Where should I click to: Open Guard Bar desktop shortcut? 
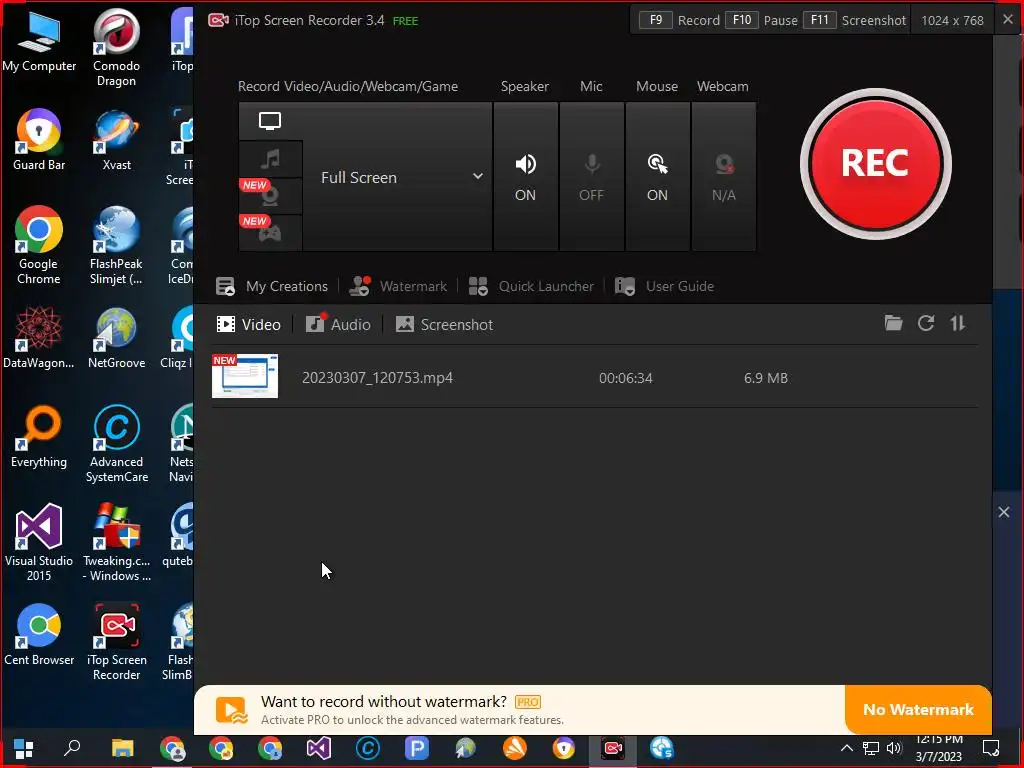pyautogui.click(x=39, y=140)
